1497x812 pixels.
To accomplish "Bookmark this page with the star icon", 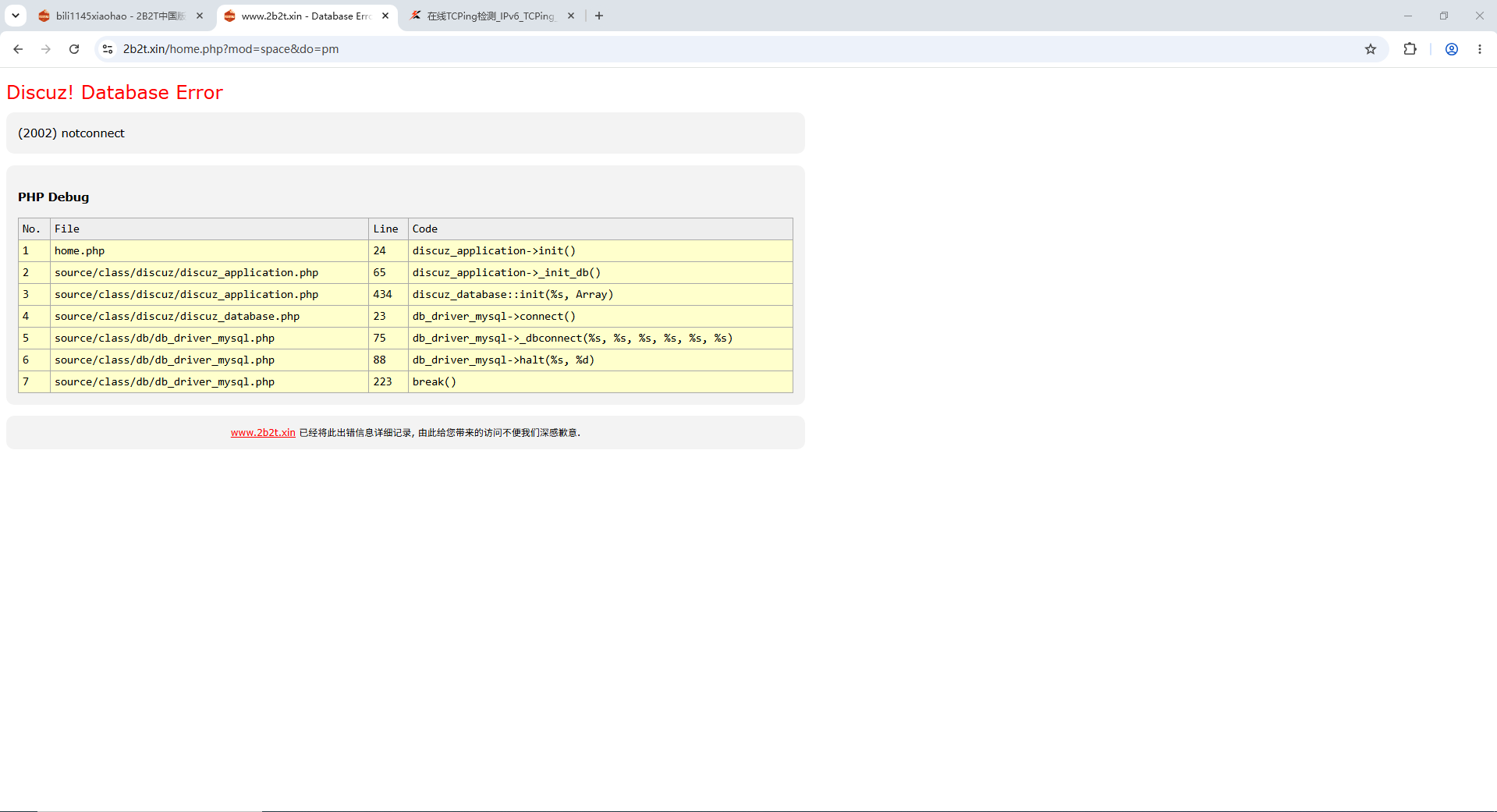I will (1371, 49).
